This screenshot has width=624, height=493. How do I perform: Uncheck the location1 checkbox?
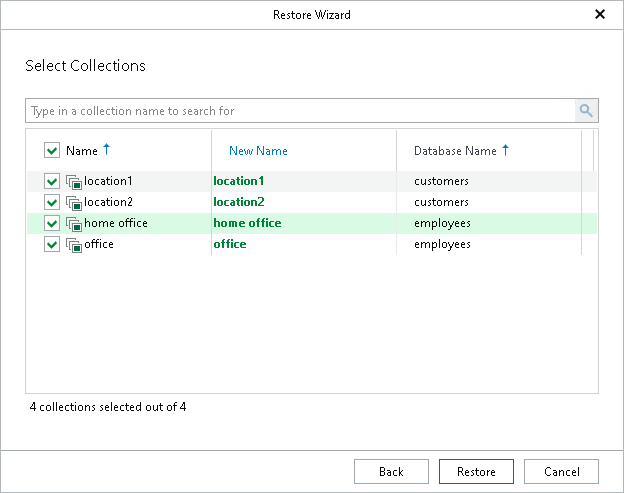pos(52,181)
